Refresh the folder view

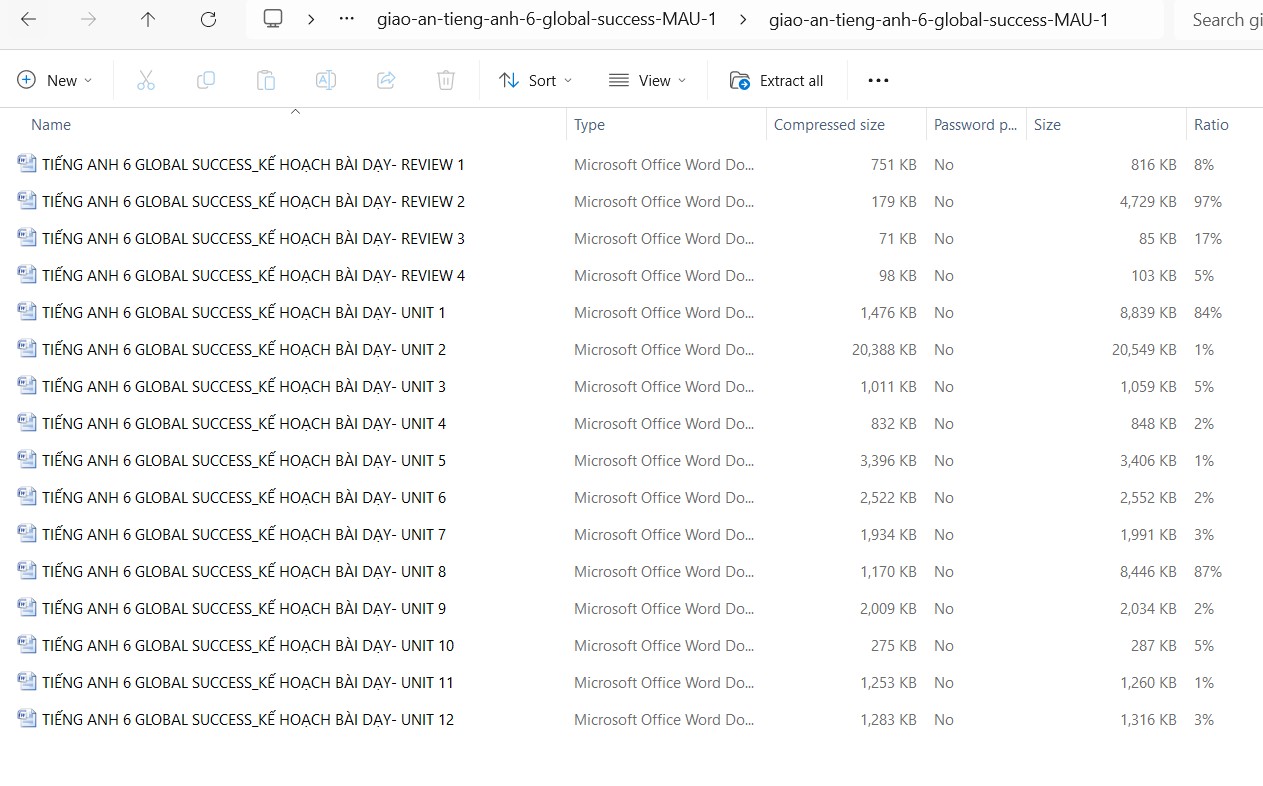tap(208, 20)
